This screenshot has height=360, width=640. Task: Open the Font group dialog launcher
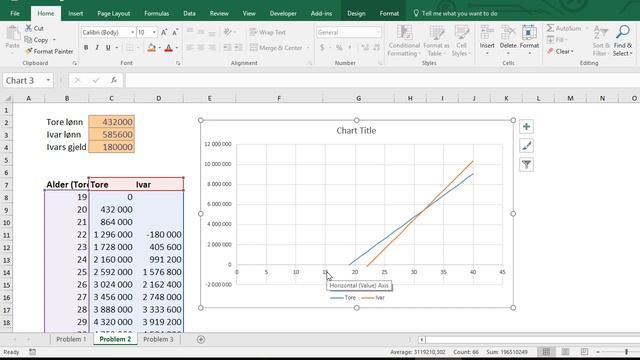178,63
